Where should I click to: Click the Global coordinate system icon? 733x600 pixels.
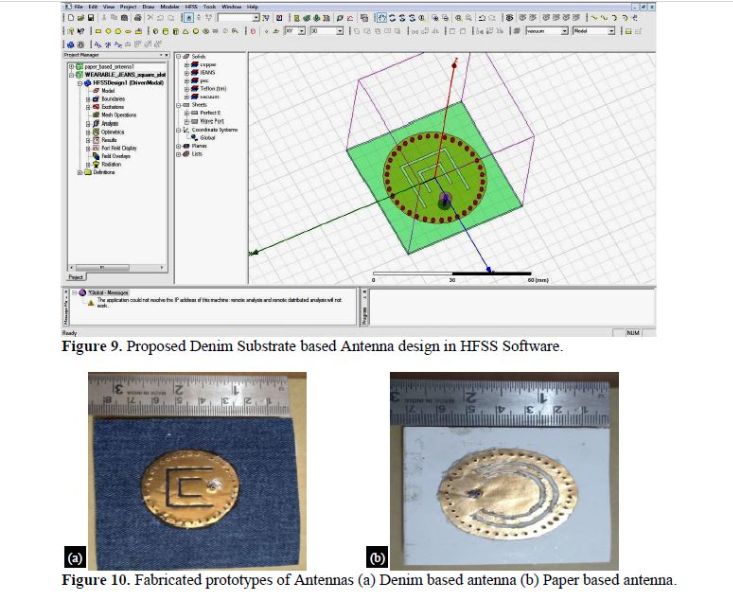point(194,137)
